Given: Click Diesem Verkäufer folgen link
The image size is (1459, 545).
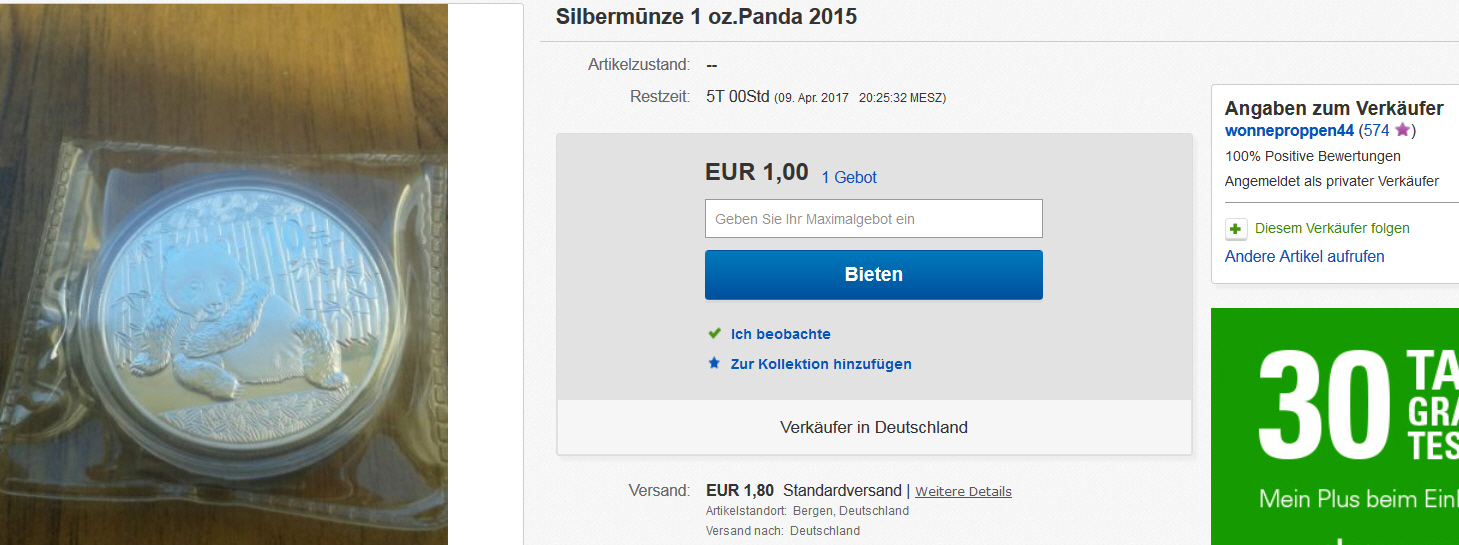Looking at the screenshot, I should [1332, 228].
